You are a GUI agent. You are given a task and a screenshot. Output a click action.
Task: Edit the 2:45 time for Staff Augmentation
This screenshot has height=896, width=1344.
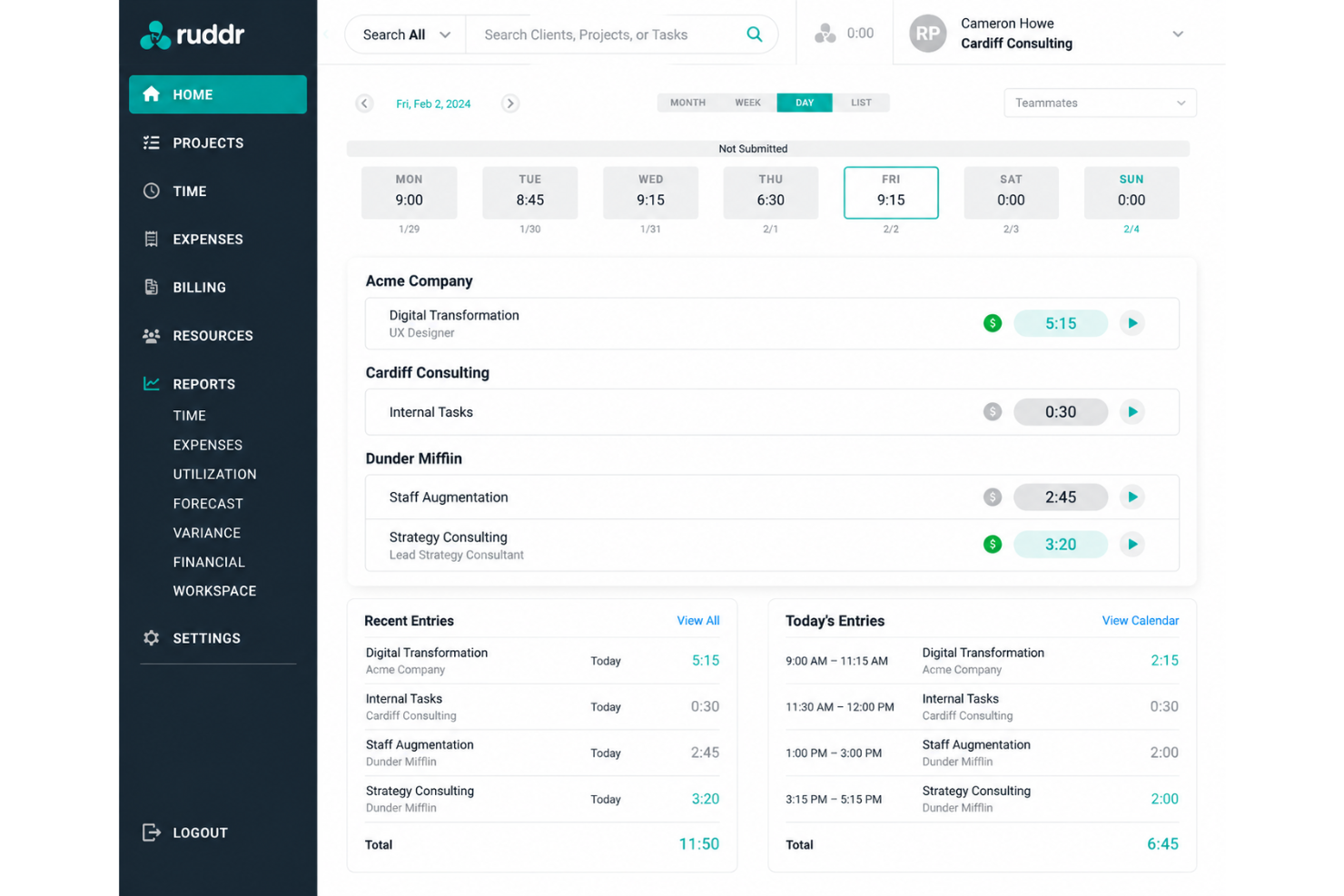pos(1061,497)
